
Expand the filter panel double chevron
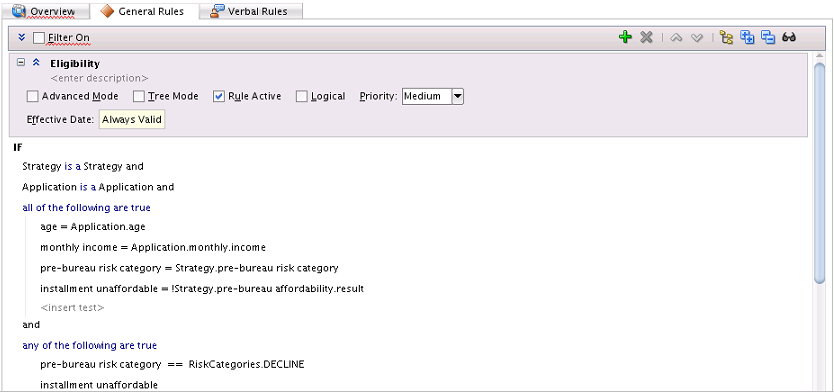(22, 37)
